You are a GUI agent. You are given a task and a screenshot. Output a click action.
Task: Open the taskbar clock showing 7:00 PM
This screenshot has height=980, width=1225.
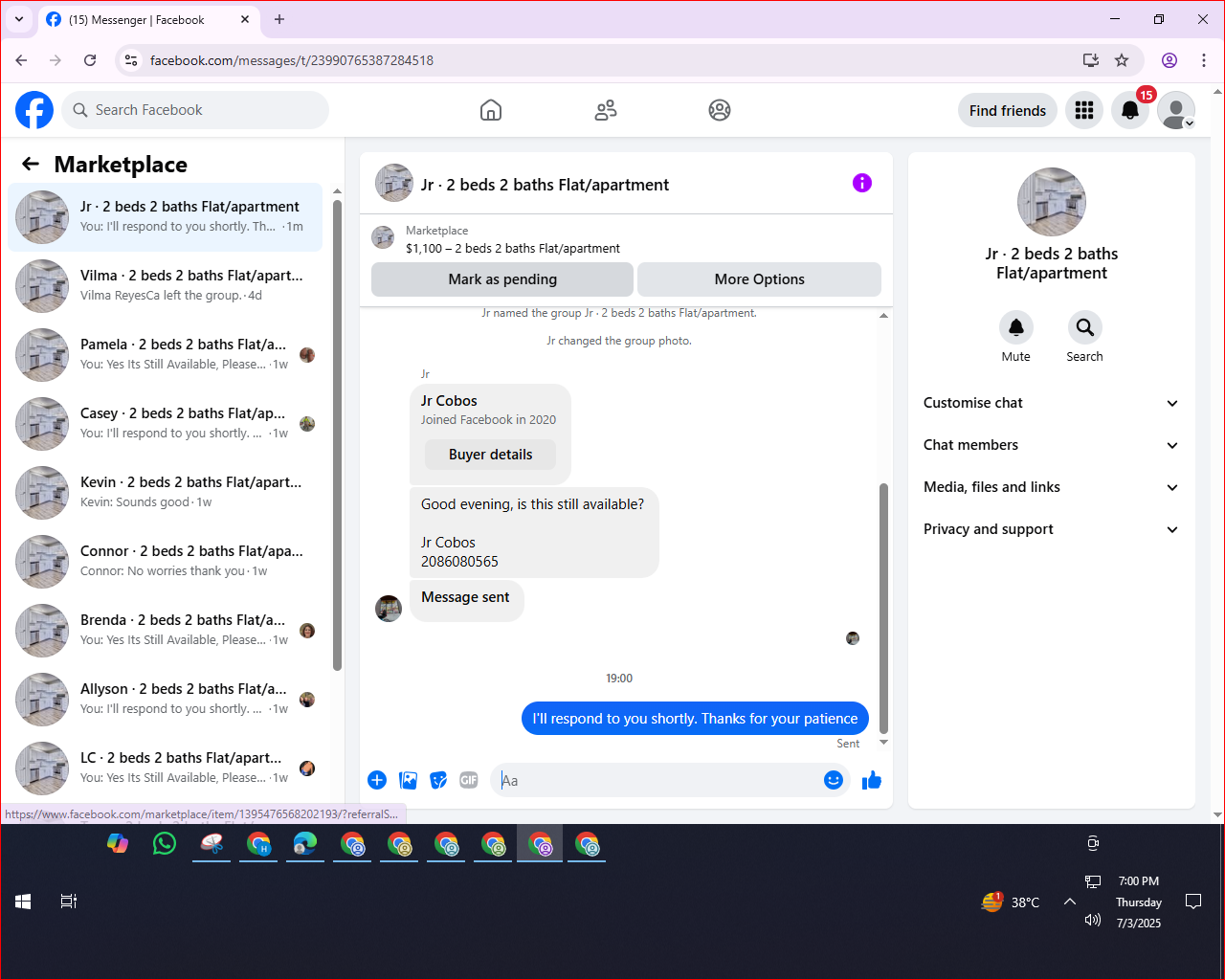pyautogui.click(x=1139, y=902)
